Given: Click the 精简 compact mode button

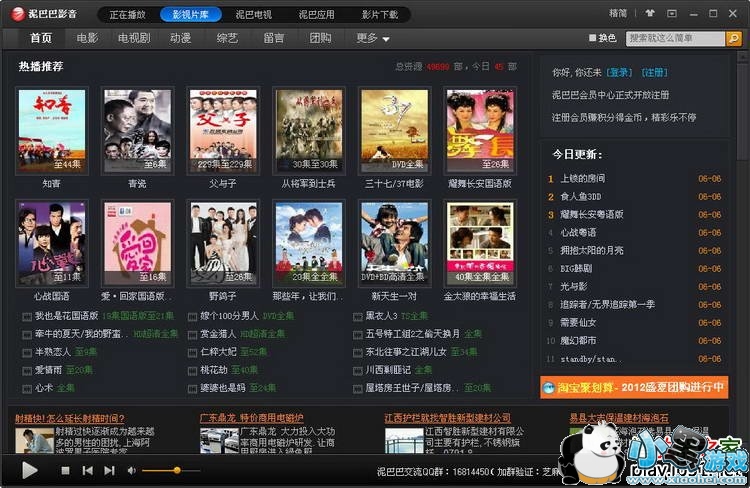Looking at the screenshot, I should coord(618,13).
